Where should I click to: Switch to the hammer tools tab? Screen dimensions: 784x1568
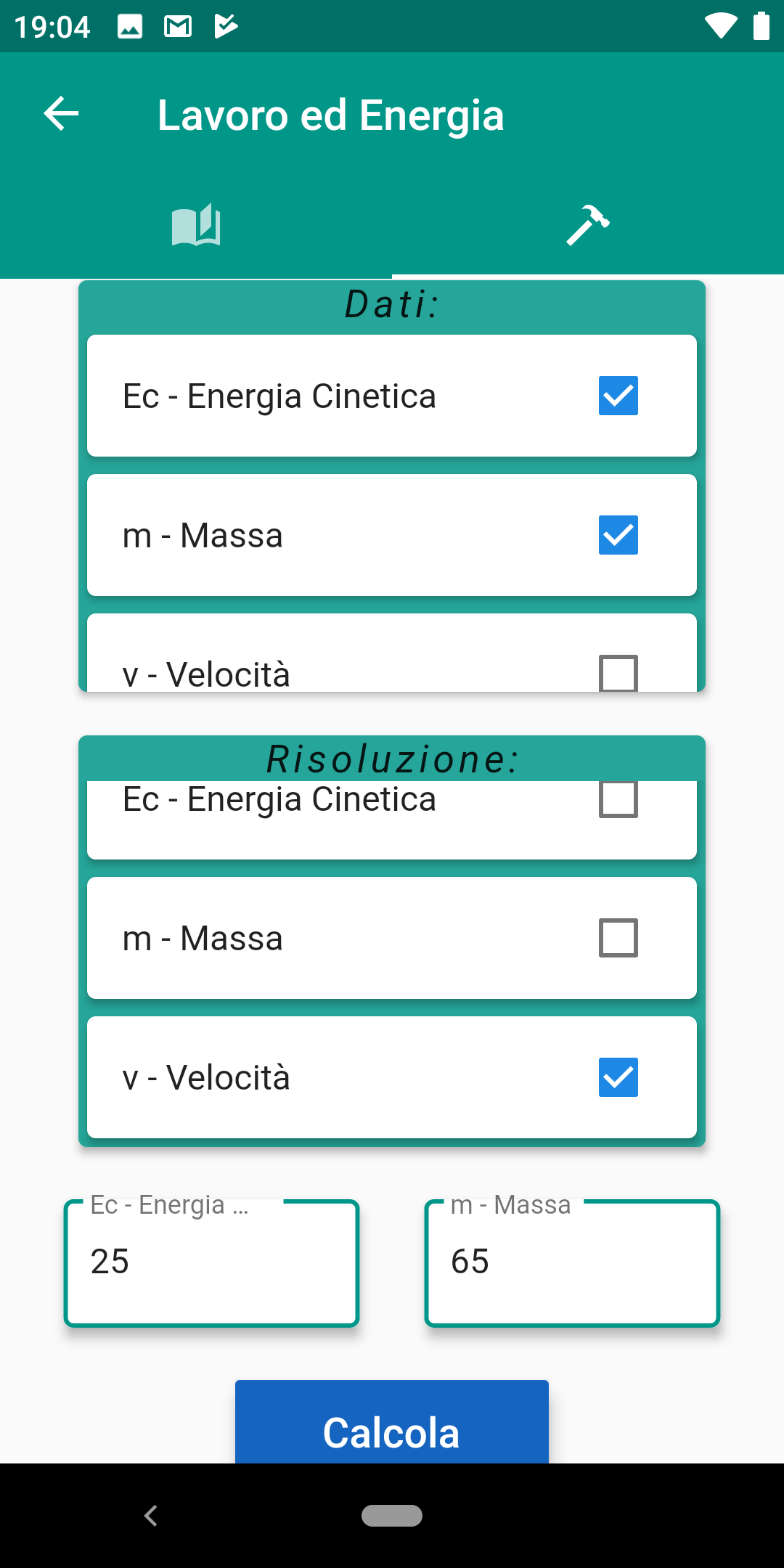(588, 225)
